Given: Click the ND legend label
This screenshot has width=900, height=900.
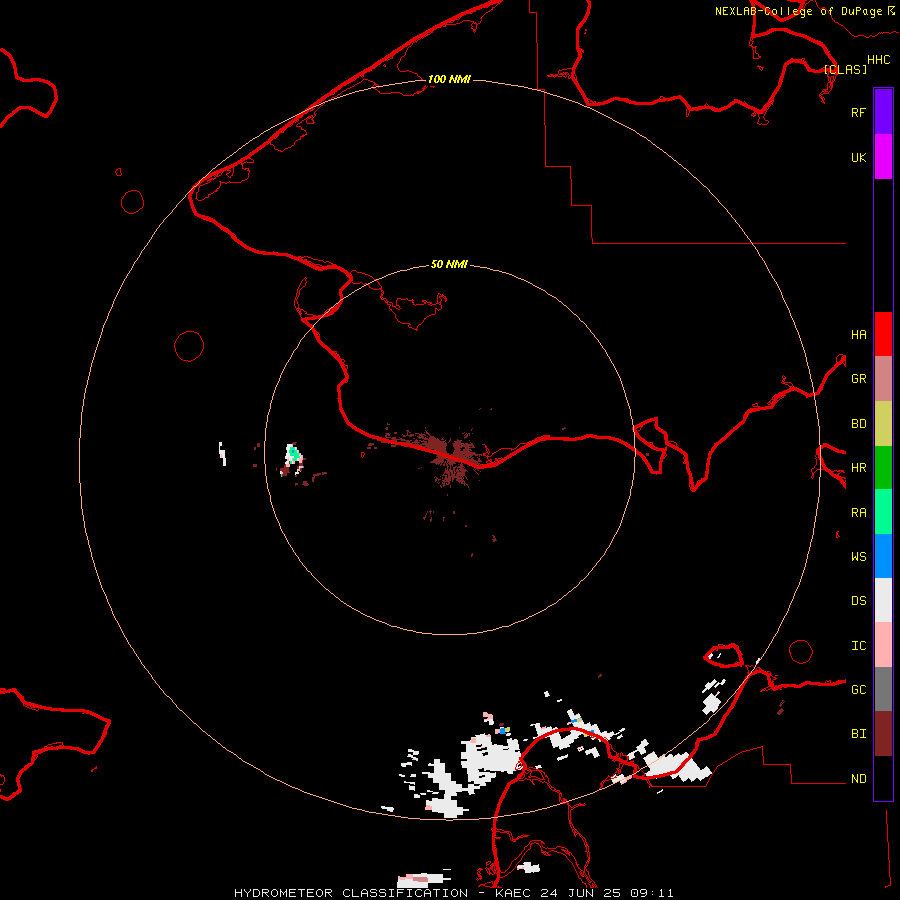Looking at the screenshot, I should [x=858, y=778].
